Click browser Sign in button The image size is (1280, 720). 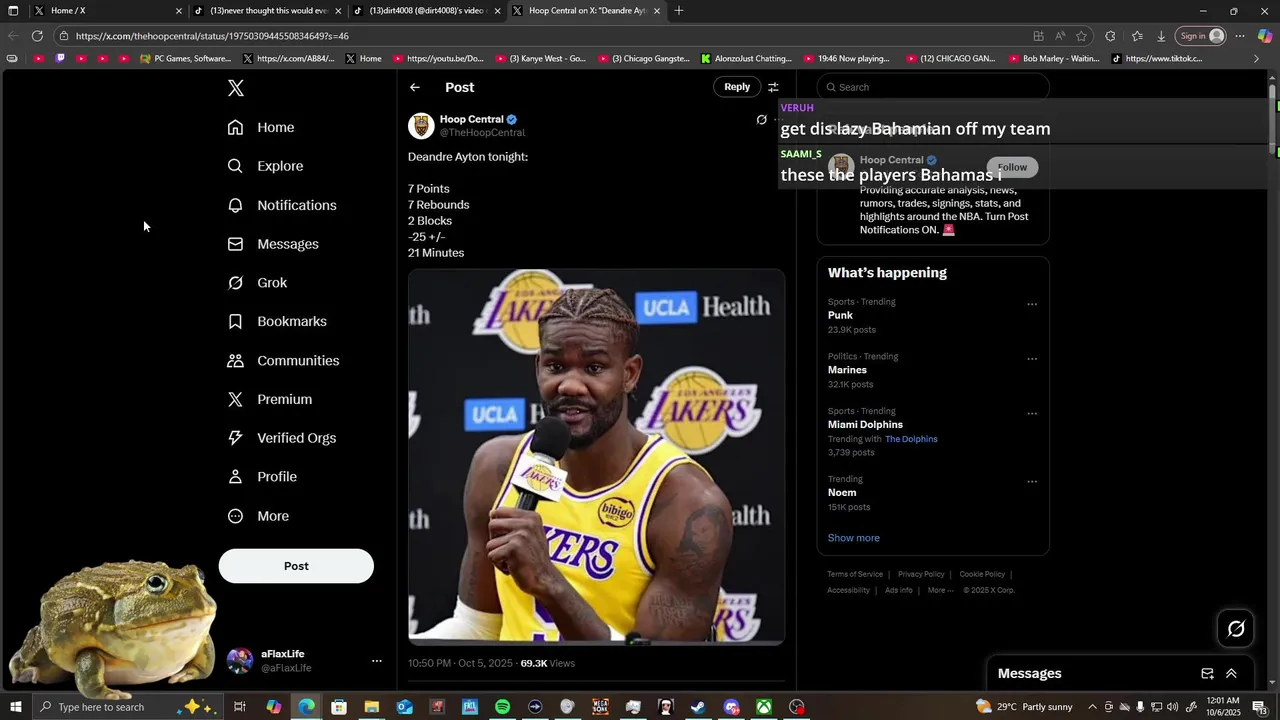(1201, 36)
